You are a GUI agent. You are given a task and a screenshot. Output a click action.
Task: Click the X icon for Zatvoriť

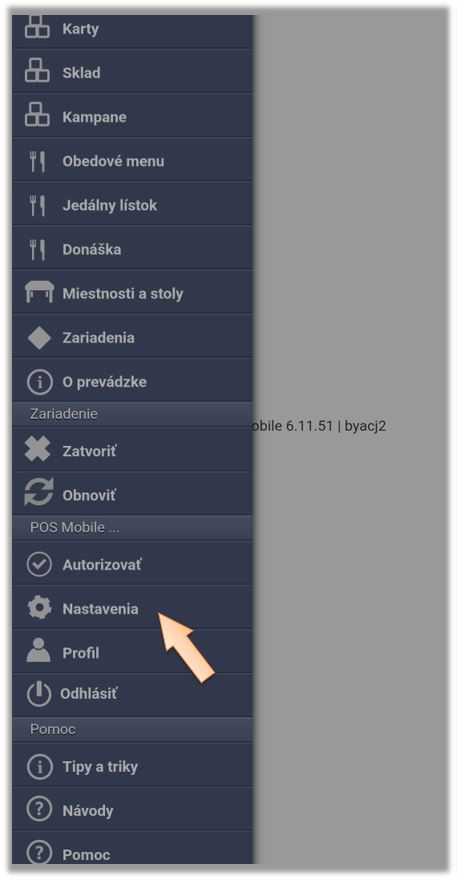38,450
